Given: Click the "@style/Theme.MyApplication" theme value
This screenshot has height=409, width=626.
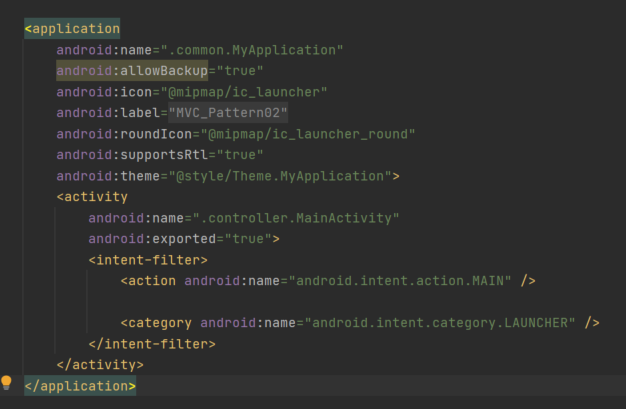Looking at the screenshot, I should coord(279,176).
